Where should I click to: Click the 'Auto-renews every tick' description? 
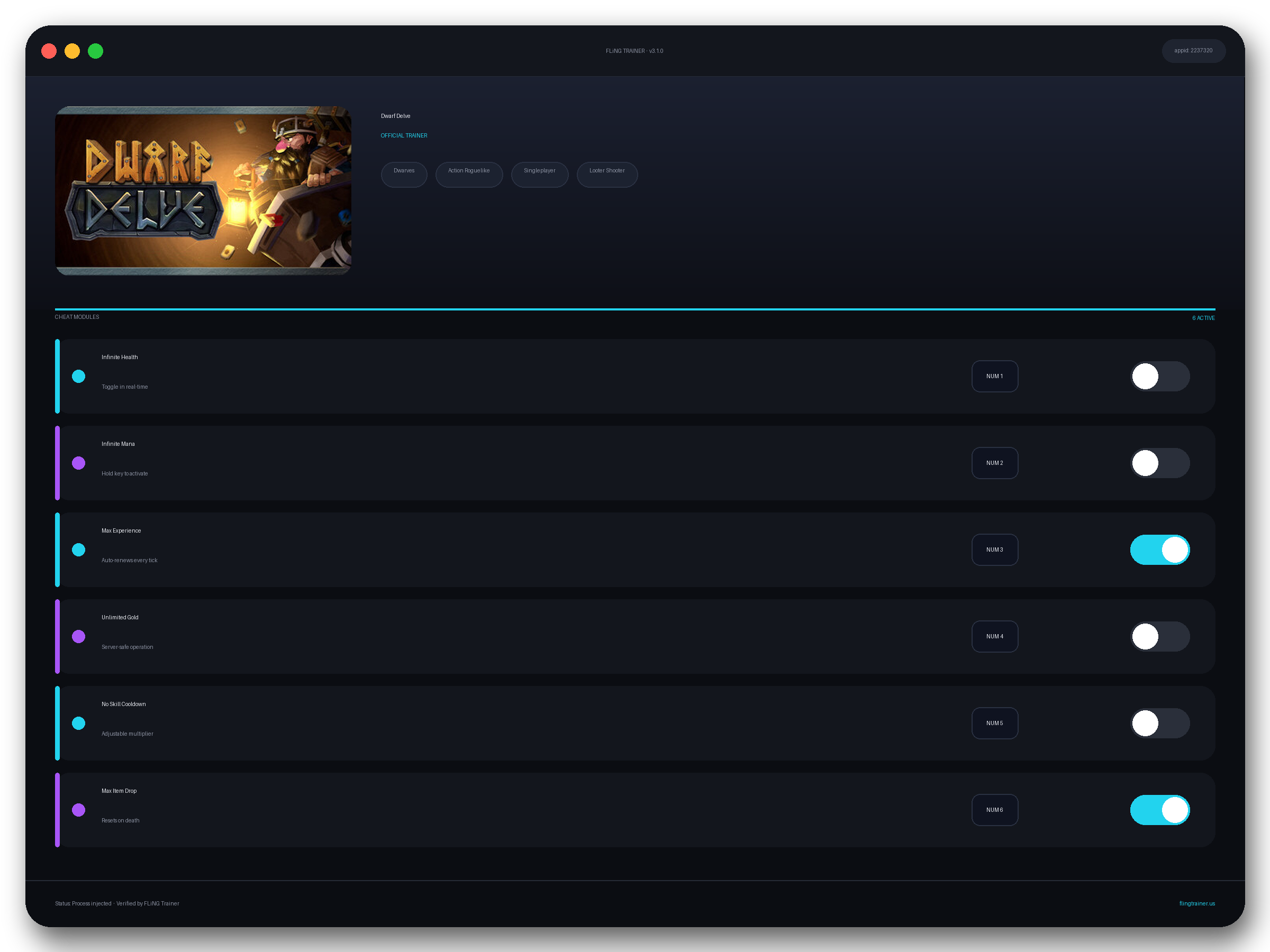(129, 560)
